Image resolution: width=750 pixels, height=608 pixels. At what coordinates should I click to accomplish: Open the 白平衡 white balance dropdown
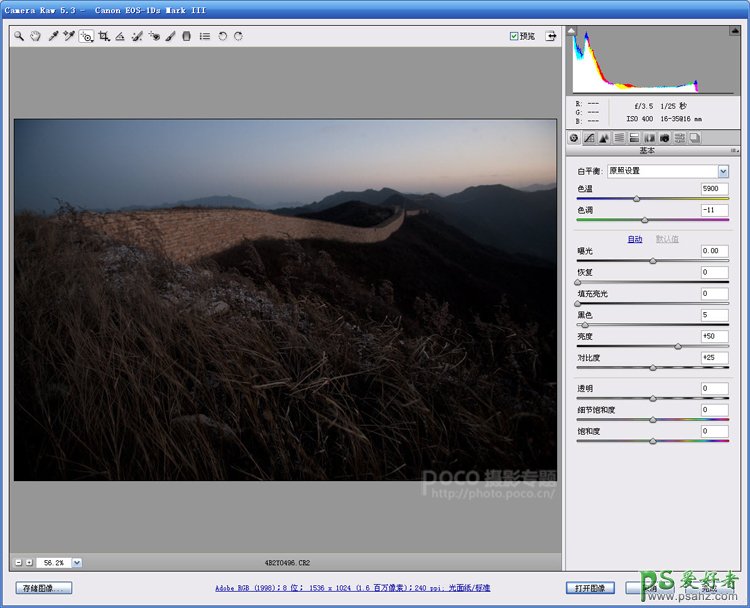723,171
